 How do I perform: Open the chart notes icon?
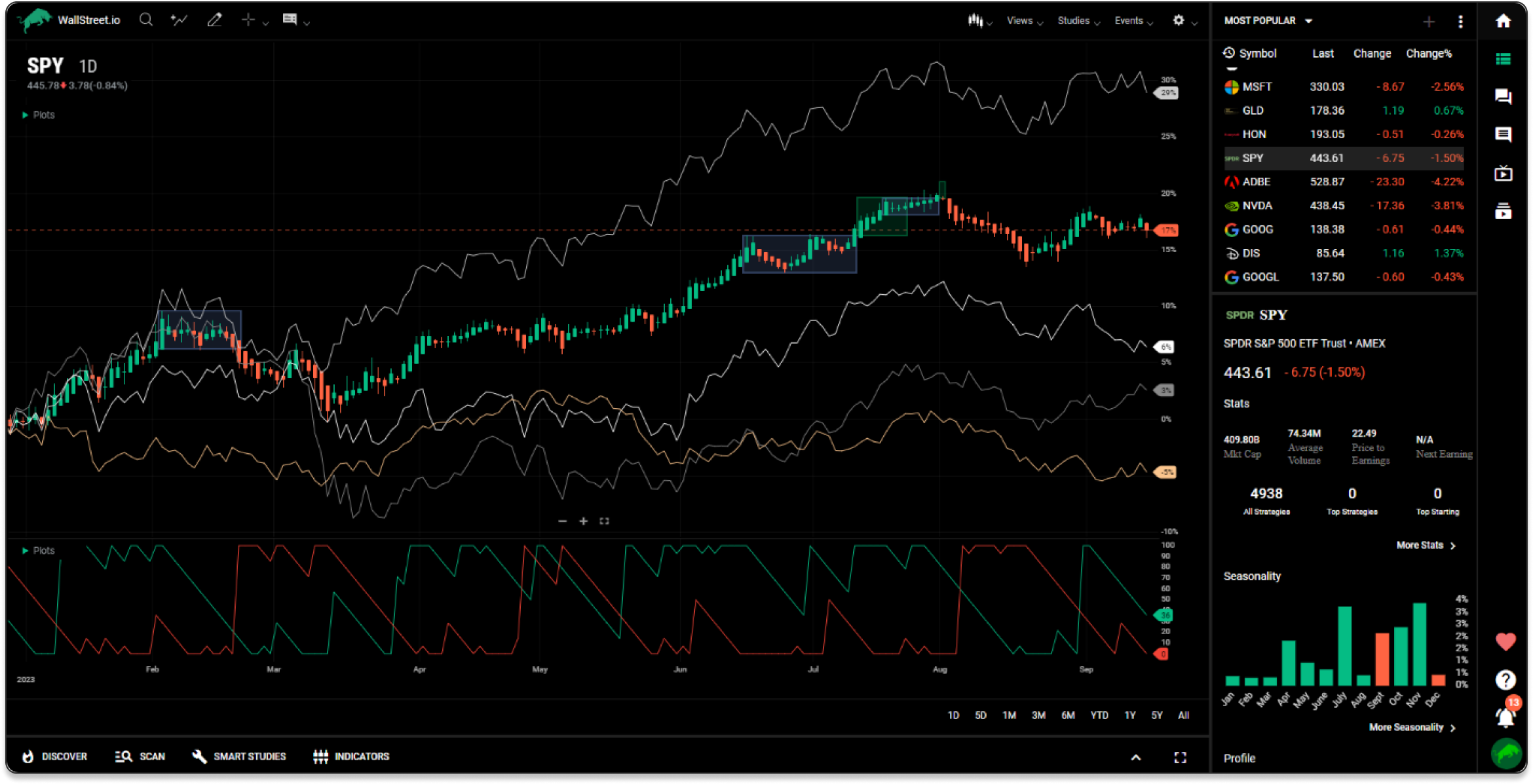click(x=290, y=19)
